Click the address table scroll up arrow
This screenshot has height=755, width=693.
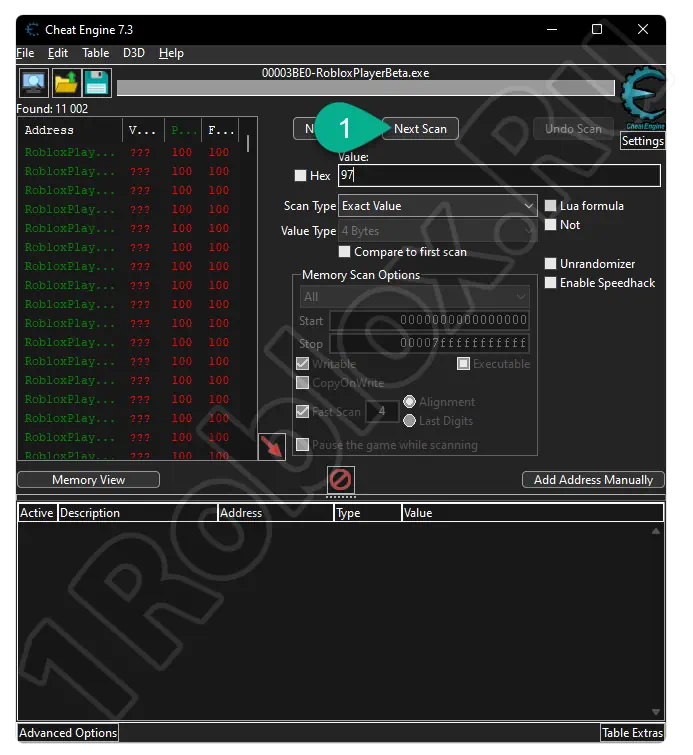point(655,531)
